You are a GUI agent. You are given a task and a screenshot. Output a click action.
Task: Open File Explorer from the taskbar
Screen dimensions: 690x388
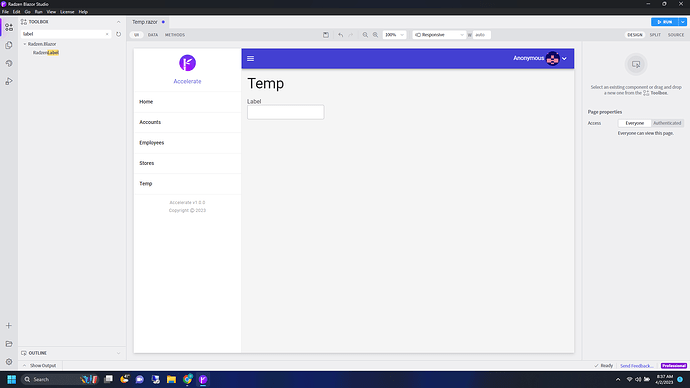tap(171, 379)
